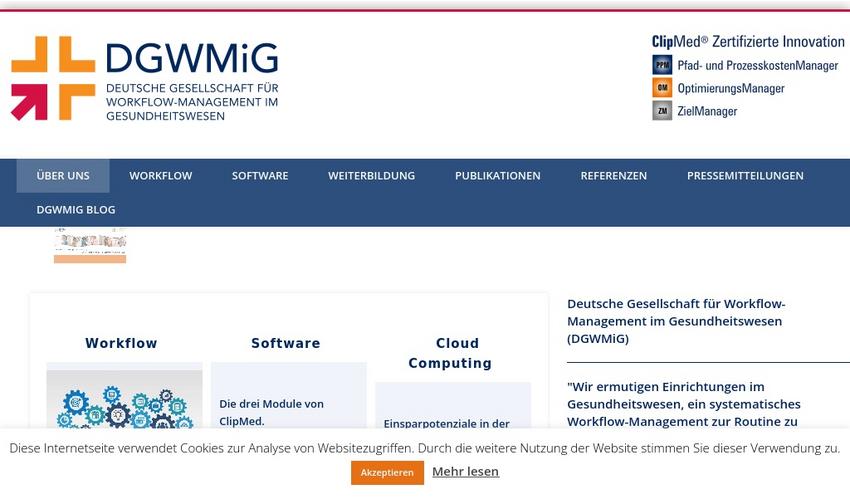Click the 'Deutsche Gesellschaft für Workflow-Management' sidebar heading

click(676, 321)
